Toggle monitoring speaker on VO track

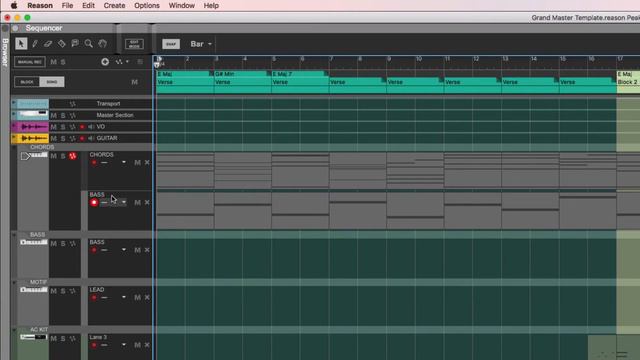click(91, 127)
